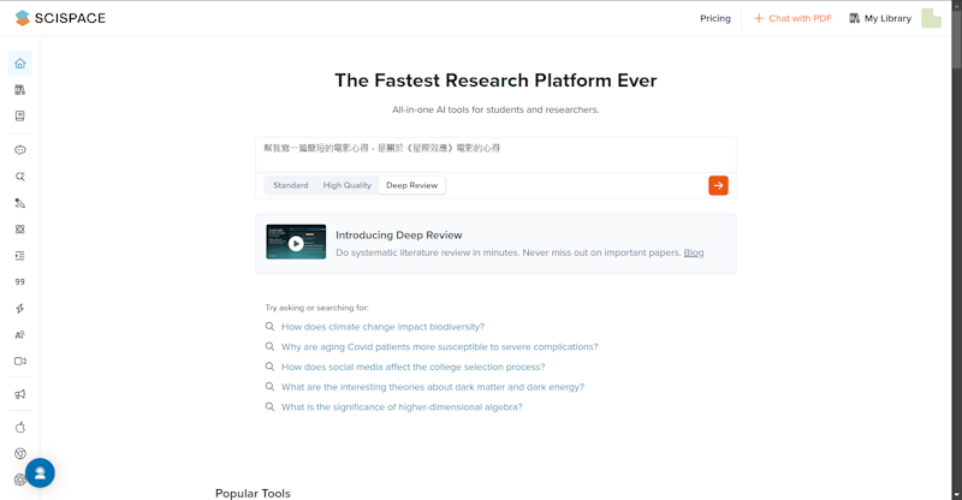Open My Library from the top bar
The height and width of the screenshot is (500, 962).
tap(880, 18)
